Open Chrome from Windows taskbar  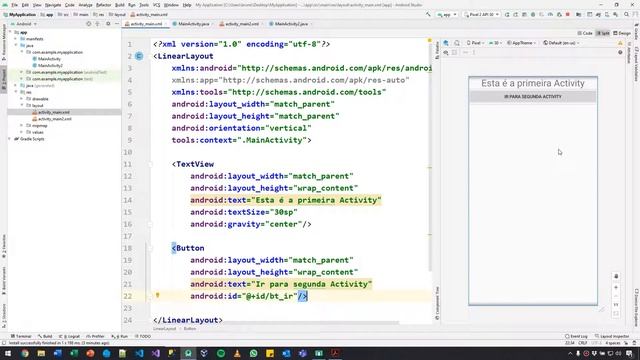(25, 353)
